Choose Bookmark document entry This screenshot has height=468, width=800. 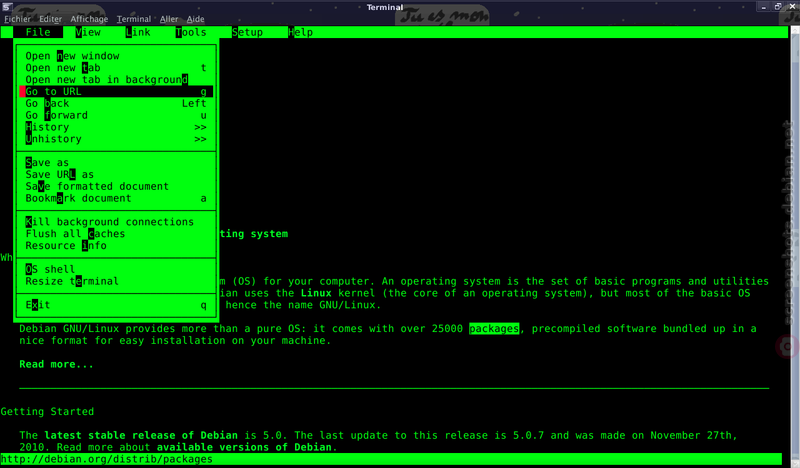(116, 198)
